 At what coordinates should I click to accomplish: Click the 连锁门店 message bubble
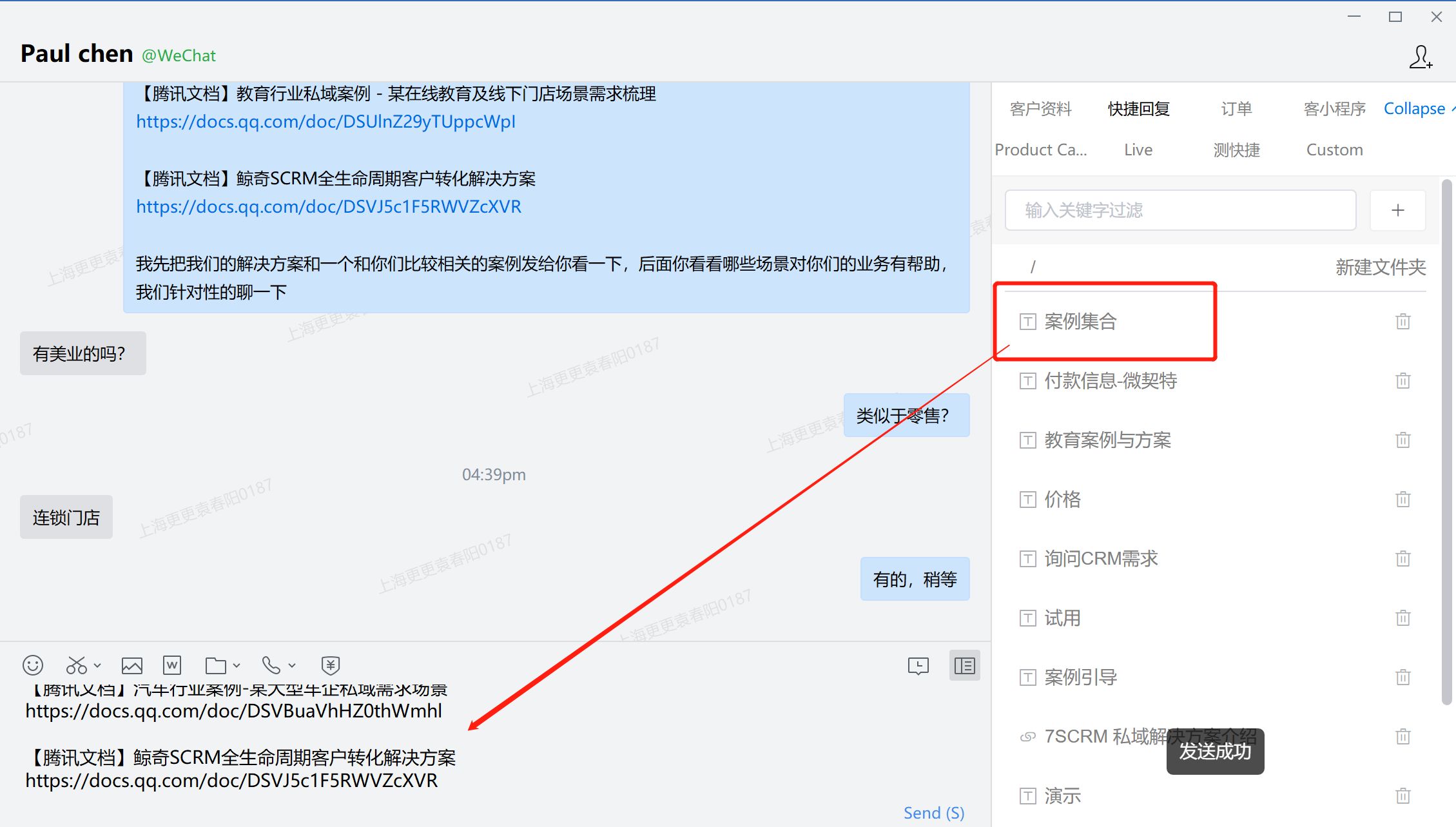tap(66, 517)
